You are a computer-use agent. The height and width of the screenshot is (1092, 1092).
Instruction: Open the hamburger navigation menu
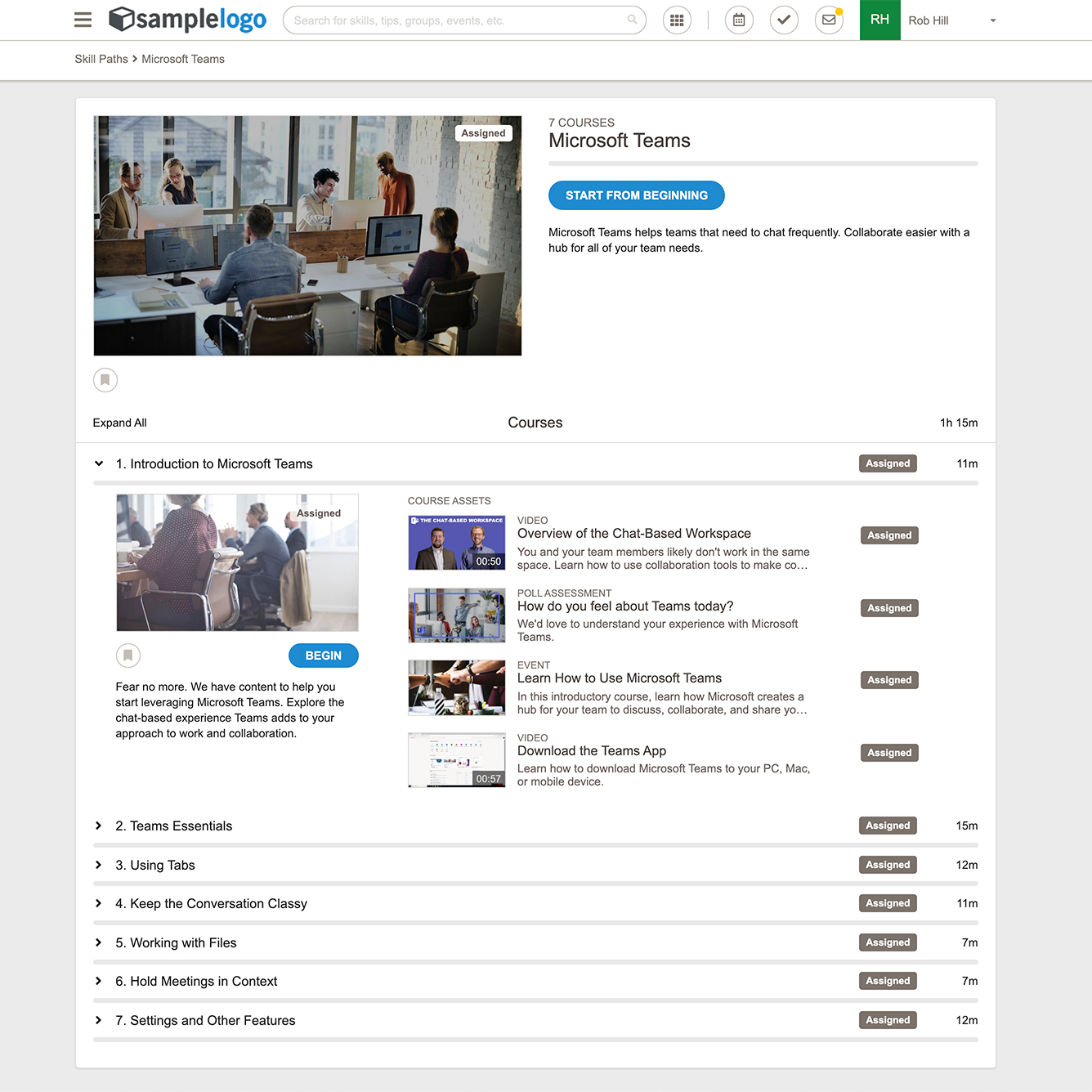pyautogui.click(x=82, y=20)
